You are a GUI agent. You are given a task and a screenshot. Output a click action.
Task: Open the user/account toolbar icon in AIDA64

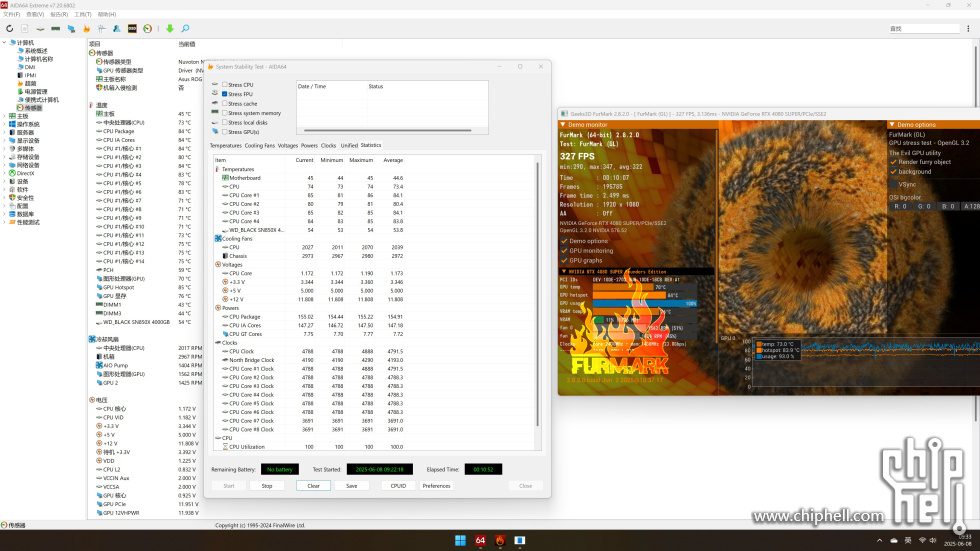coord(117,29)
